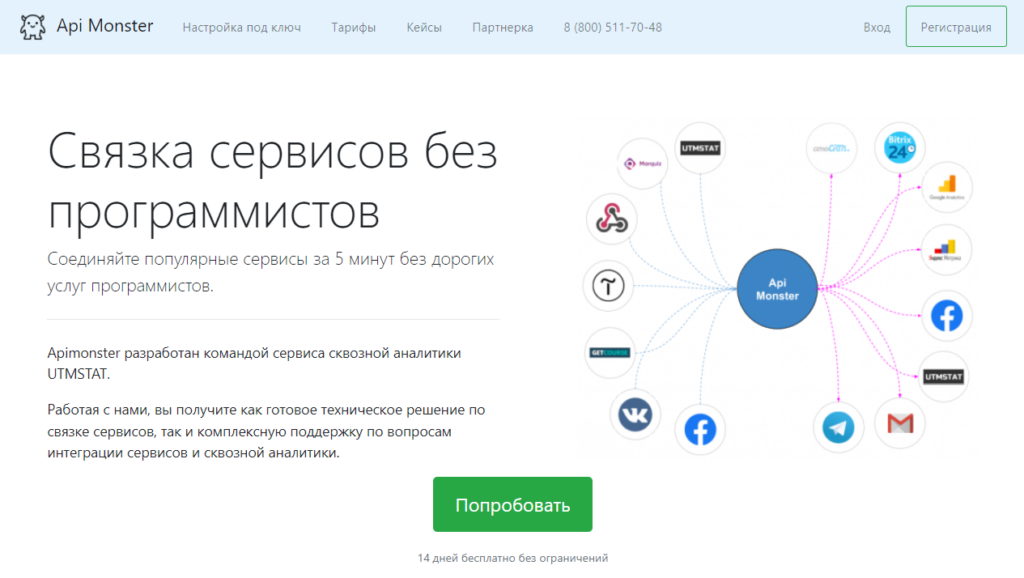Click the Api Monster brand name
Viewport: 1024px width, 578px height.
click(104, 25)
